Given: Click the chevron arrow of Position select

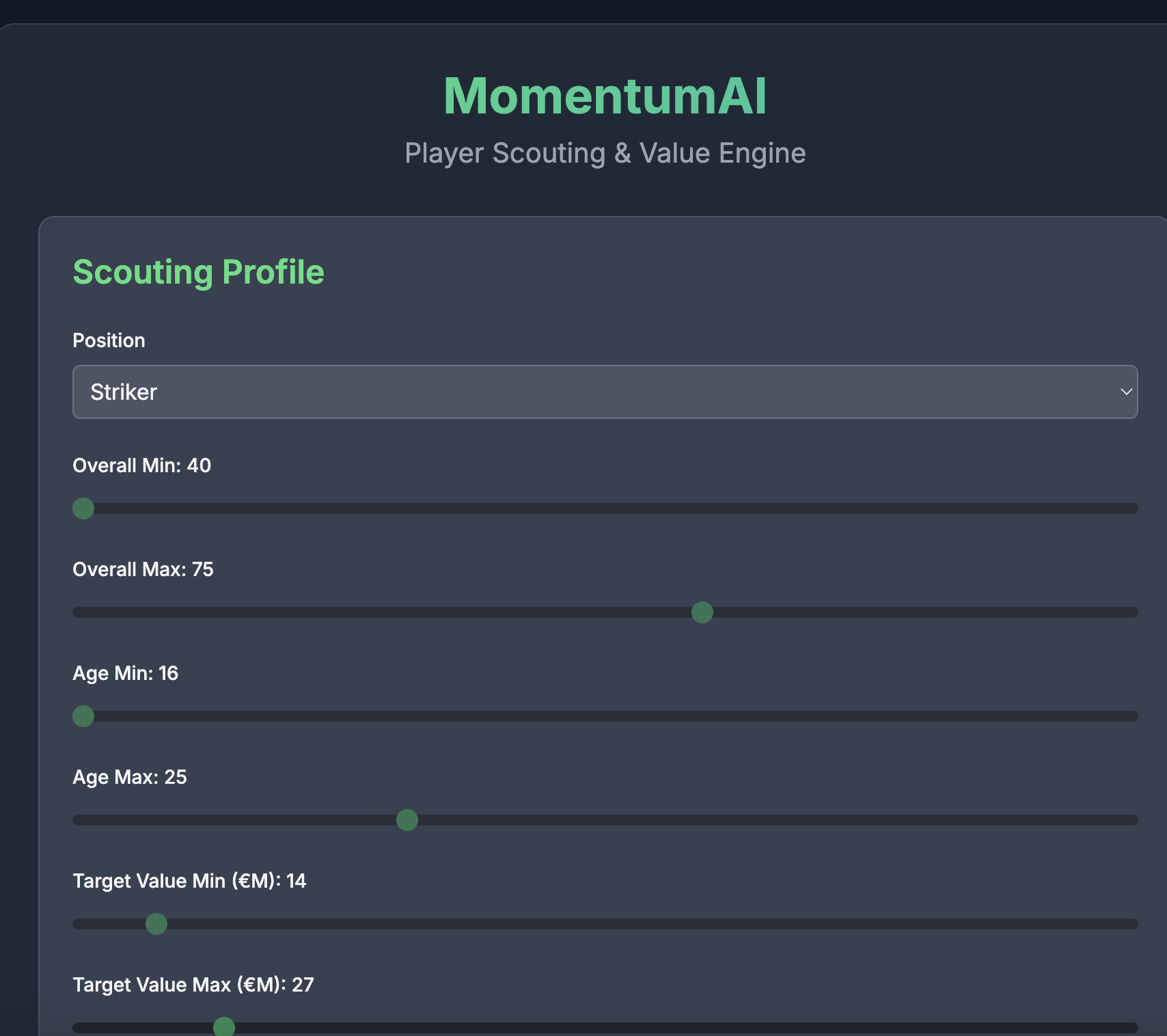Looking at the screenshot, I should 1126,392.
